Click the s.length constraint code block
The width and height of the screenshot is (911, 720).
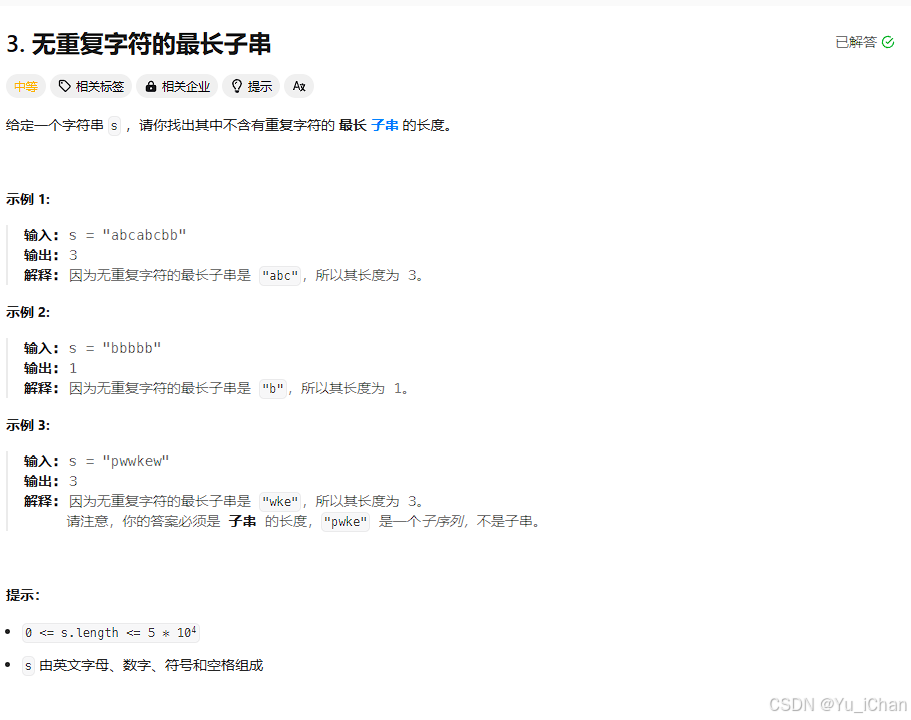point(111,632)
